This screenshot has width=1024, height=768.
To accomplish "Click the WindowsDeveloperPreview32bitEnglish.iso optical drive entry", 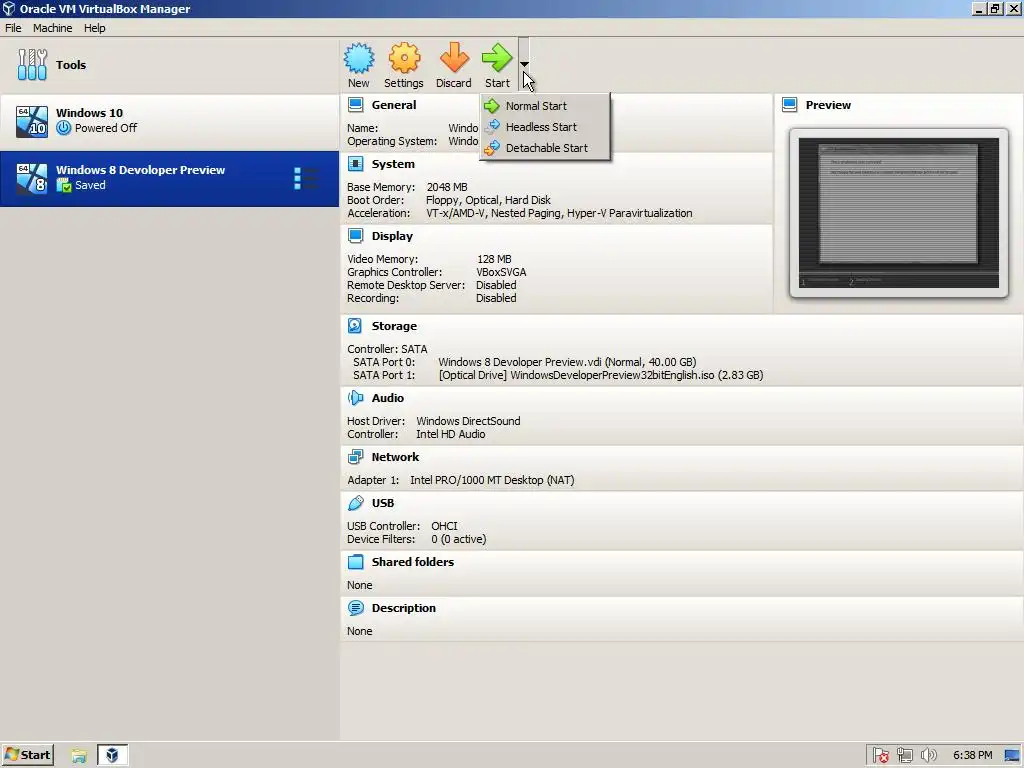I will (x=601, y=375).
